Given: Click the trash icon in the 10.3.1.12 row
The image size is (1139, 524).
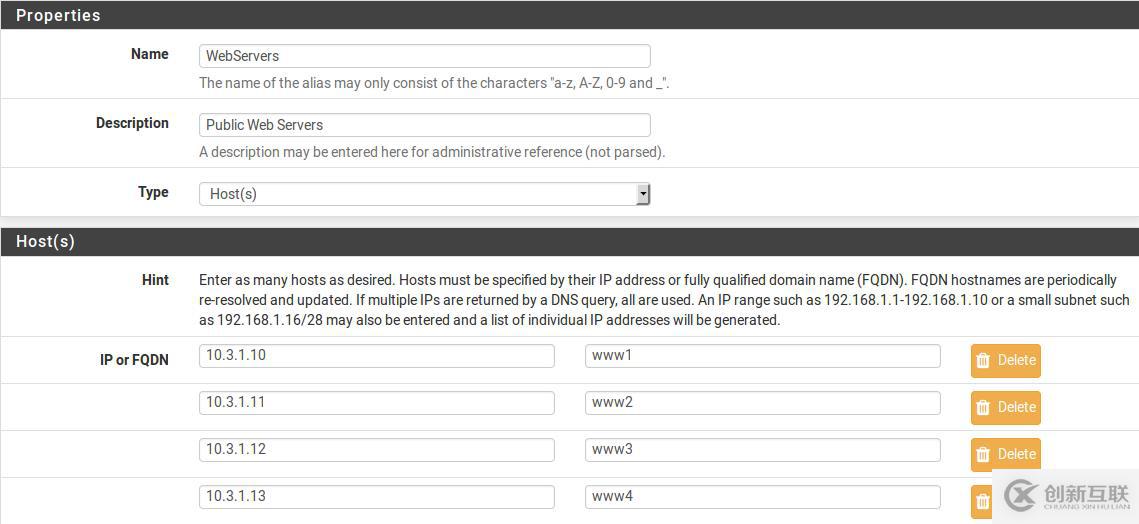Looking at the screenshot, I should point(983,454).
